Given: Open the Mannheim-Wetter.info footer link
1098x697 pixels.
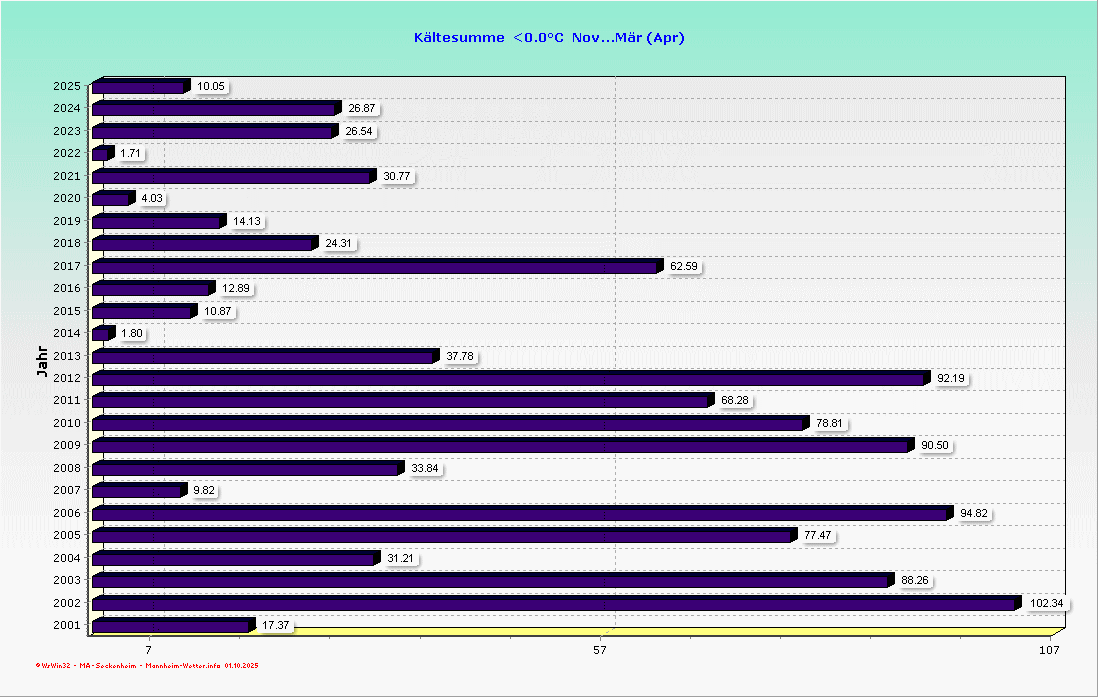Looking at the screenshot, I should click(x=182, y=665).
